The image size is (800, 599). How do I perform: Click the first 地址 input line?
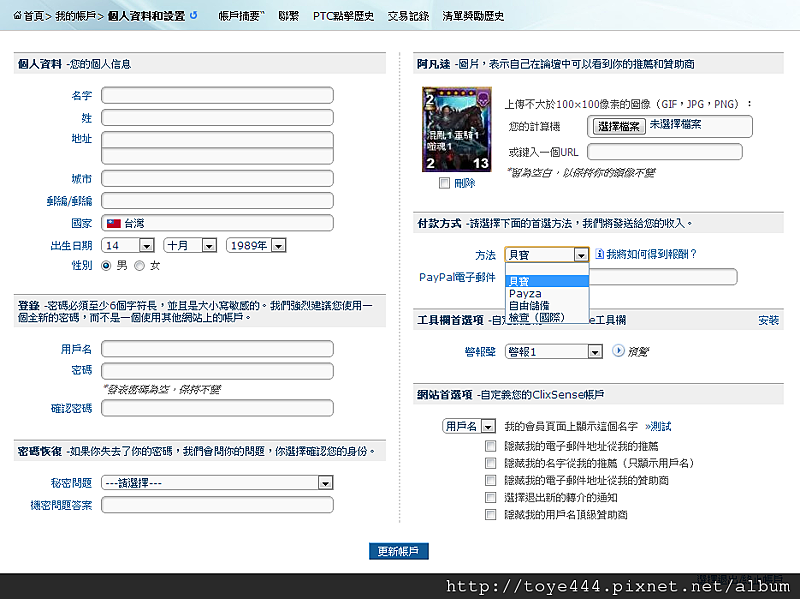coord(217,140)
